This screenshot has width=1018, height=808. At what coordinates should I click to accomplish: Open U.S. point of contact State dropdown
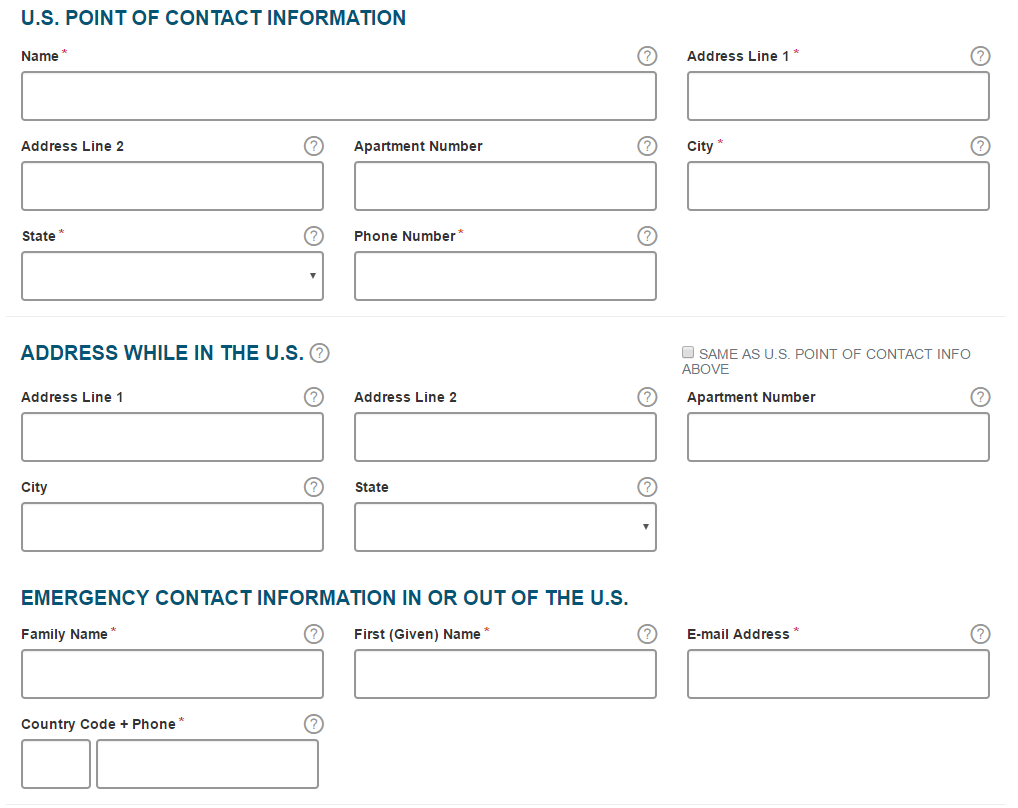coord(172,276)
